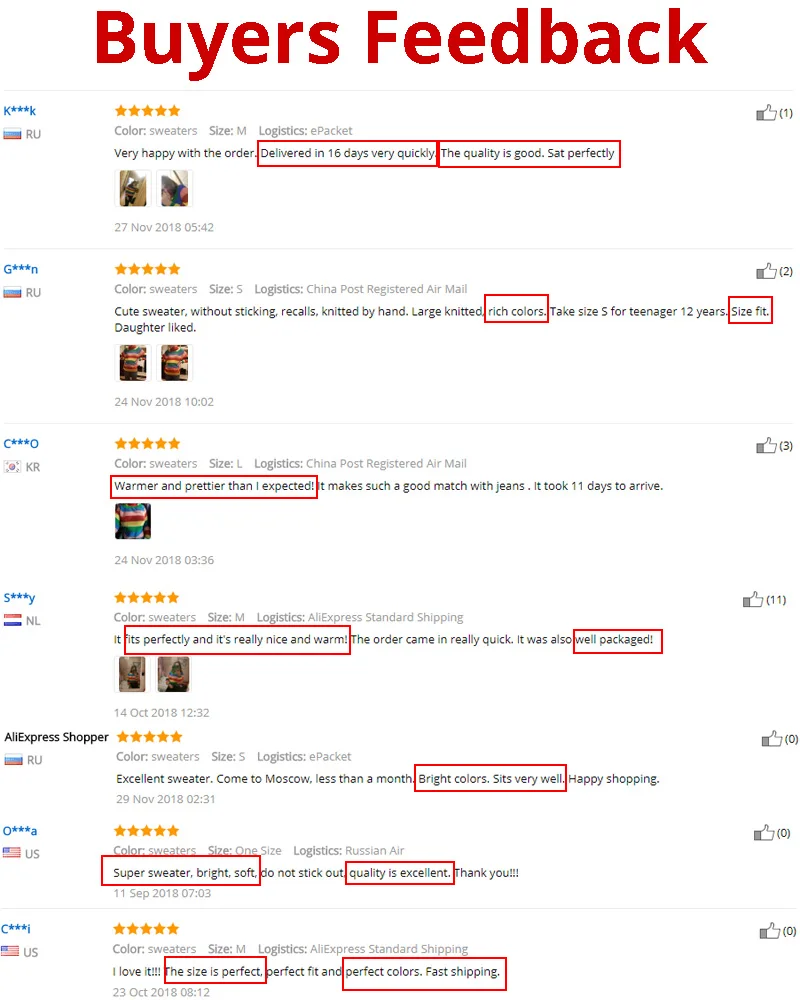The image size is (800, 1000).
Task: Like O***a's review via thumbs-up icon
Action: click(x=764, y=833)
